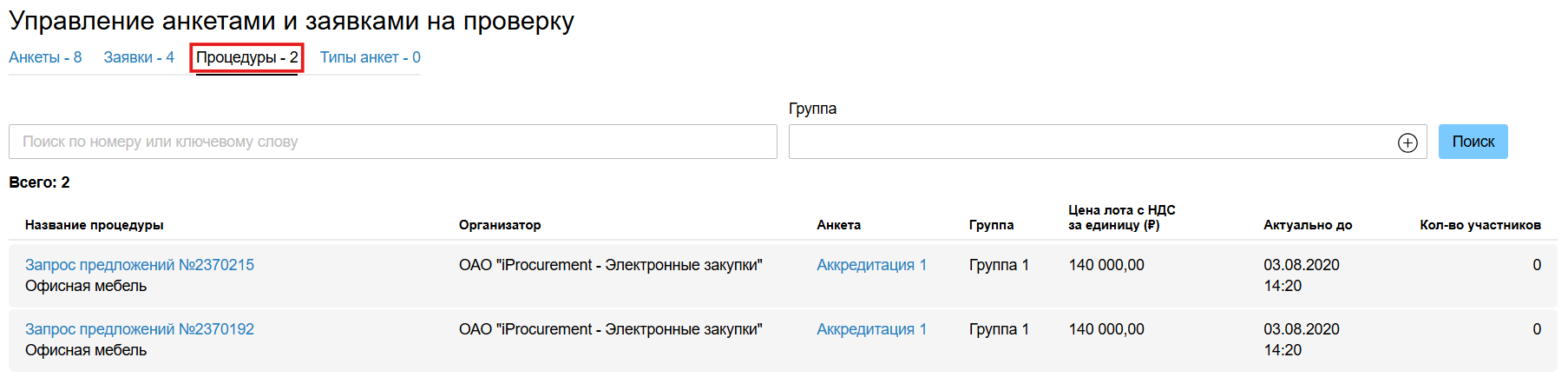The width and height of the screenshot is (1568, 384).
Task: Switch to the Заявки - 4 tab
Action: tap(139, 57)
